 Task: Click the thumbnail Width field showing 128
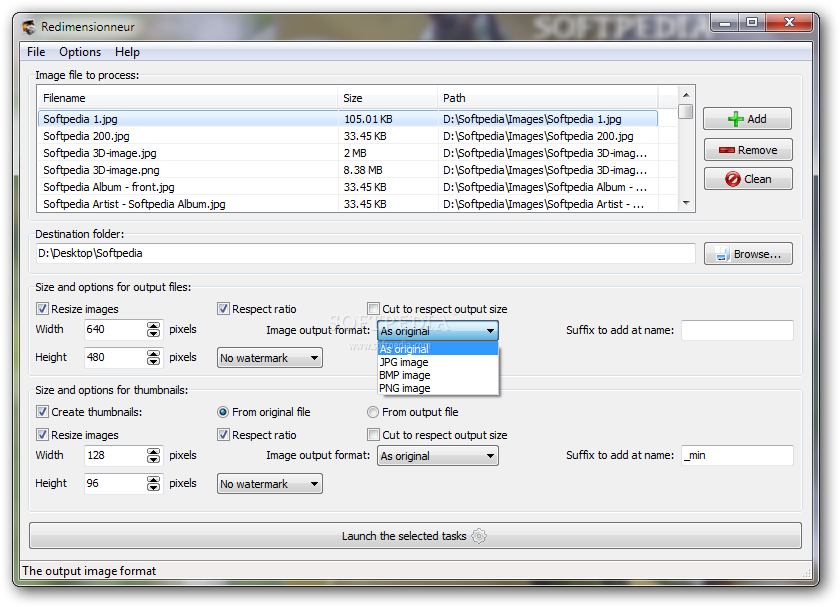[115, 455]
